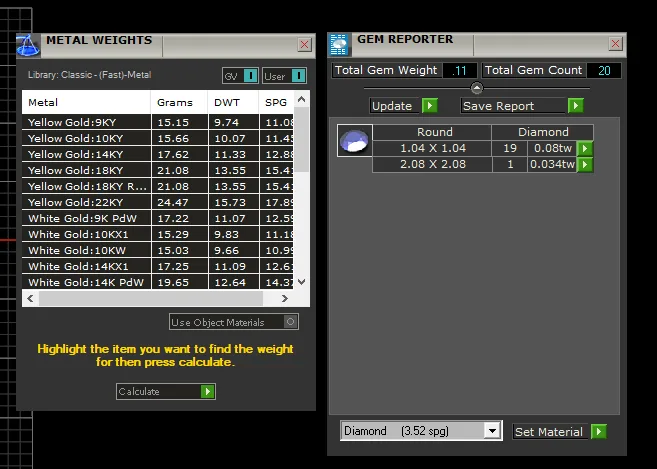Click the green arrow on Calculate
The image size is (657, 469).
click(207, 391)
